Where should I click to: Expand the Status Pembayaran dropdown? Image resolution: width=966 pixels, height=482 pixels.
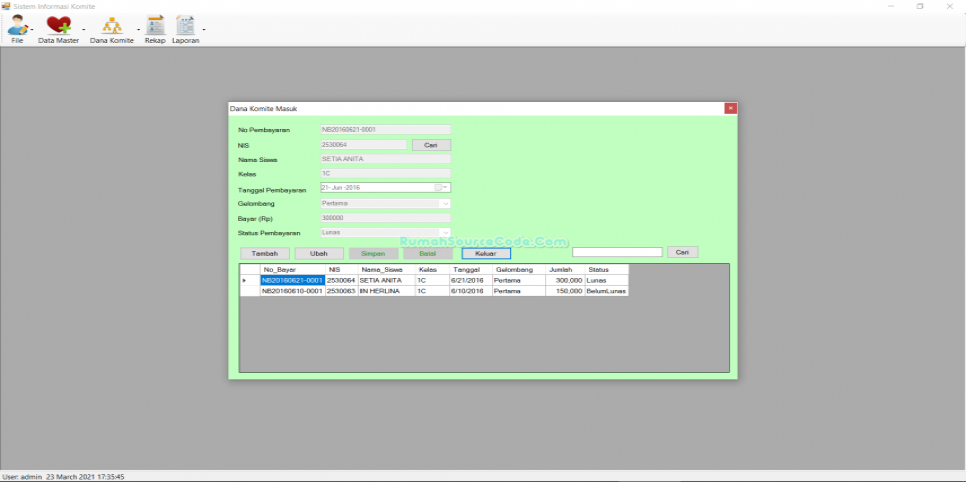point(445,233)
